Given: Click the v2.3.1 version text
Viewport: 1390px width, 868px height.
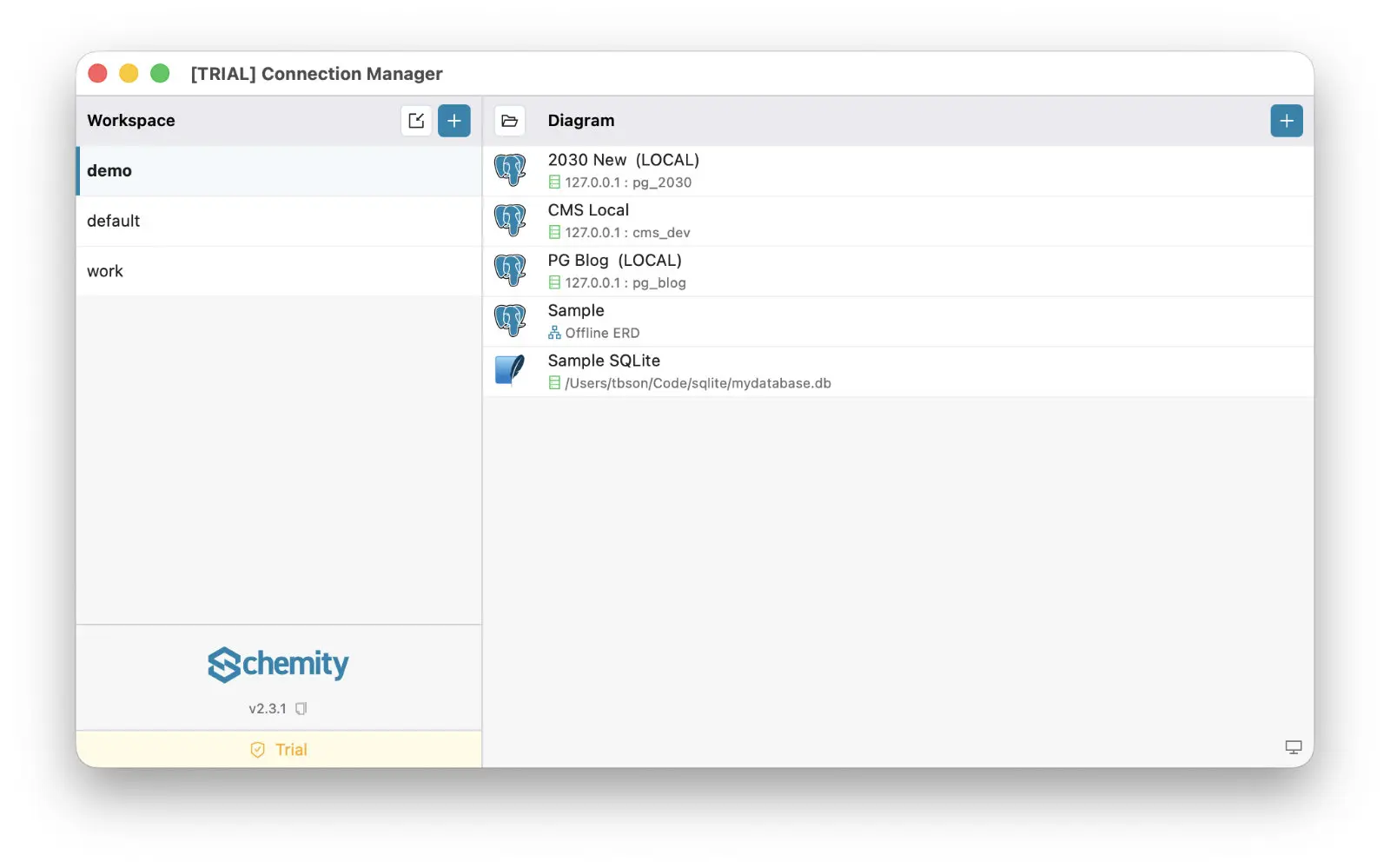Looking at the screenshot, I should (x=268, y=709).
